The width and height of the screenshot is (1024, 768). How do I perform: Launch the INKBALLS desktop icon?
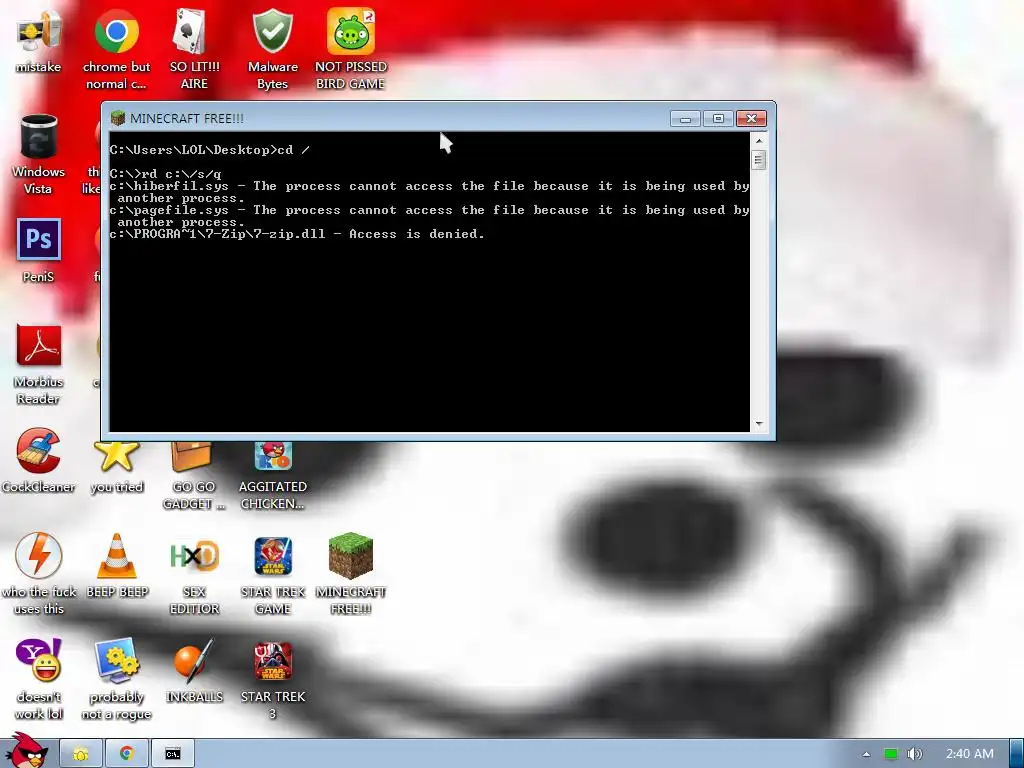click(x=194, y=671)
